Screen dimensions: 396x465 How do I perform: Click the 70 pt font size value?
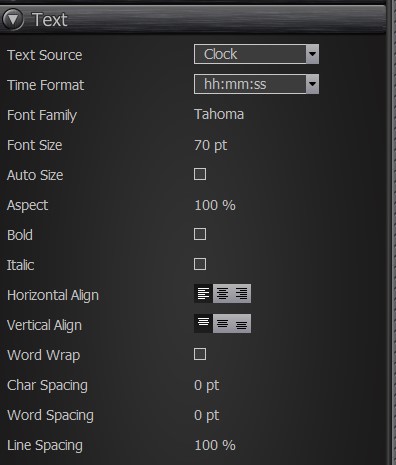point(211,145)
